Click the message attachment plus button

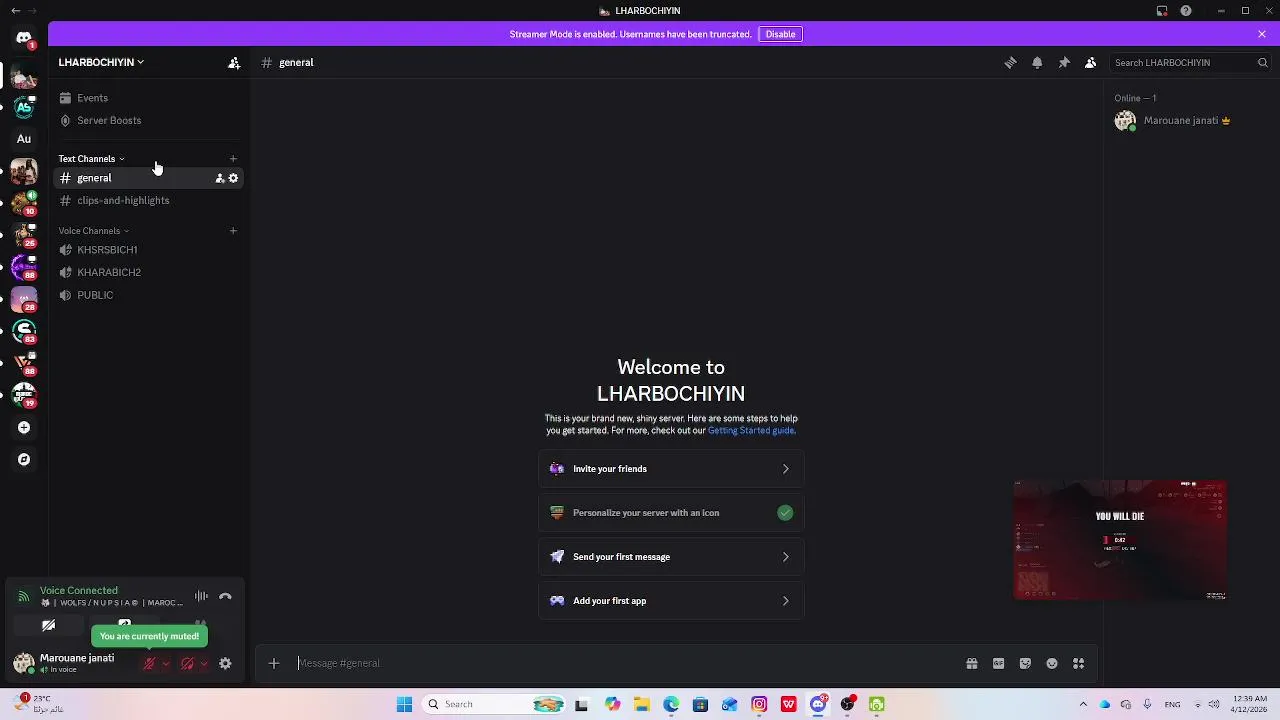coord(274,663)
